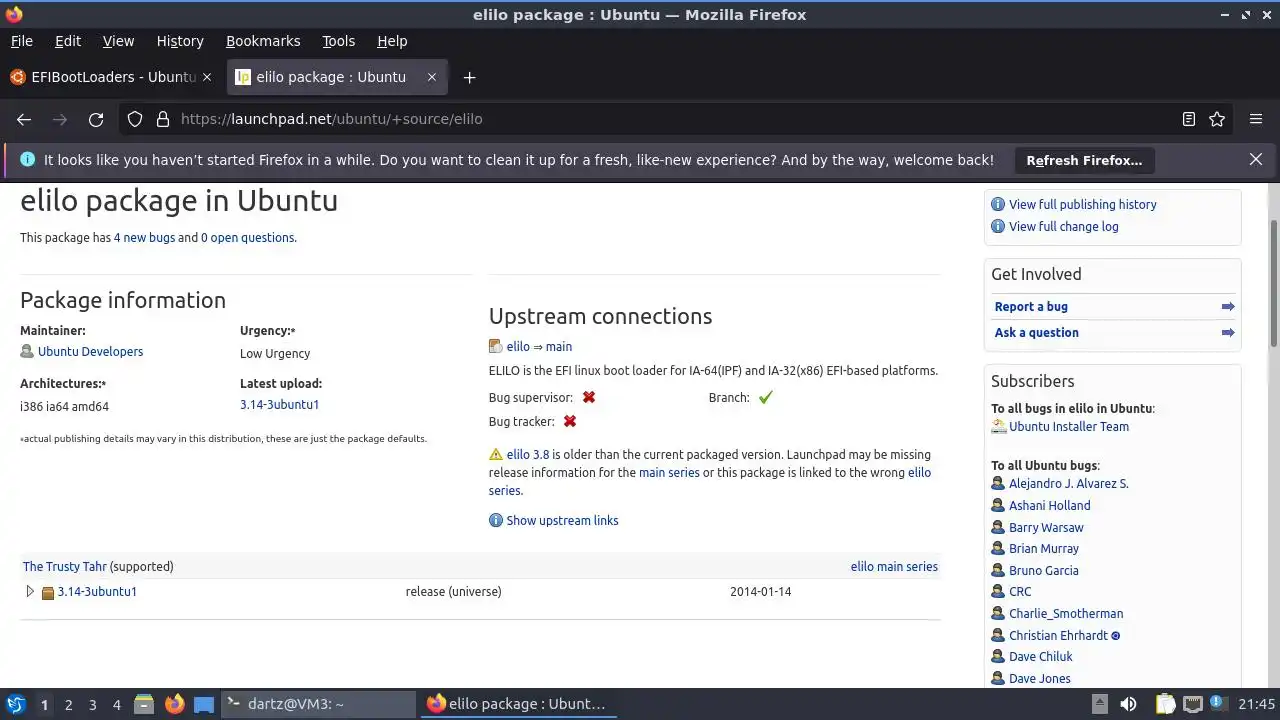Switch to workspace 4 in pager

coord(116,704)
